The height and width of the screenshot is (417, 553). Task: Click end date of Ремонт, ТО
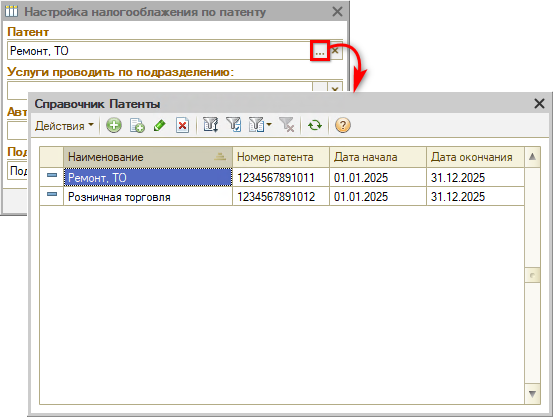[458, 177]
